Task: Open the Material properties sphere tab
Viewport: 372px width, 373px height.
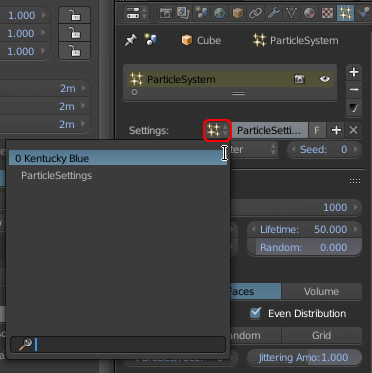Action: click(309, 13)
